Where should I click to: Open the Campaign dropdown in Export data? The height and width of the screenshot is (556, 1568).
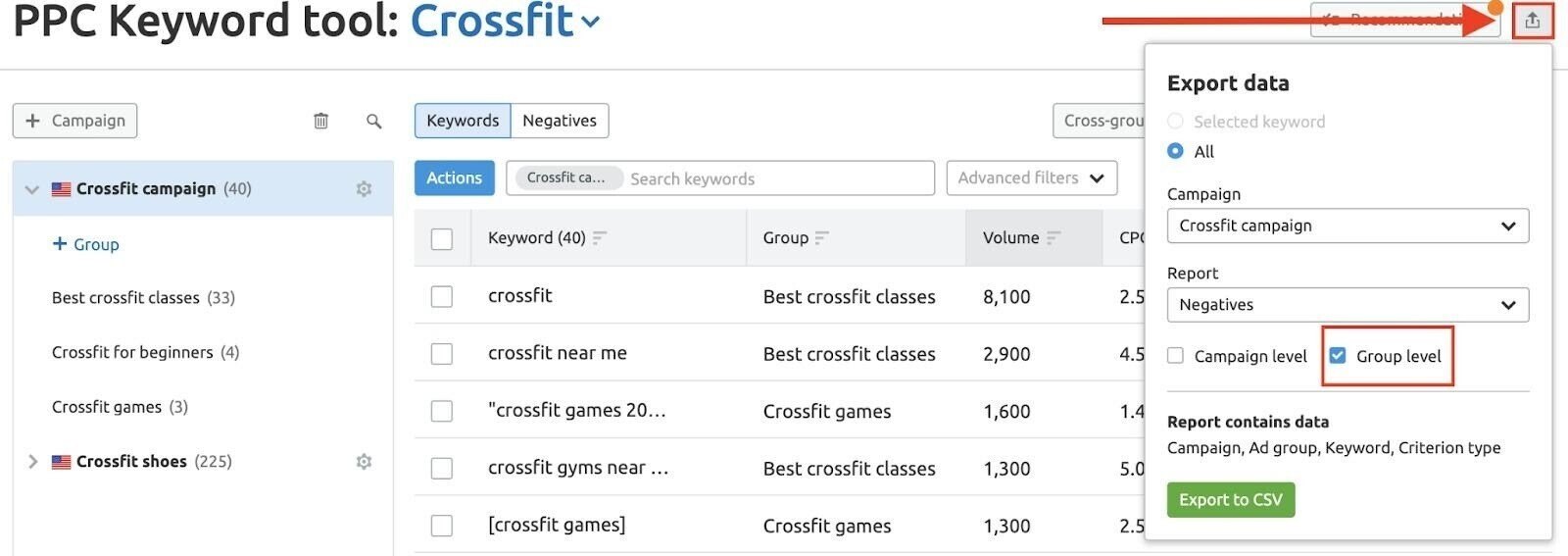tap(1347, 226)
